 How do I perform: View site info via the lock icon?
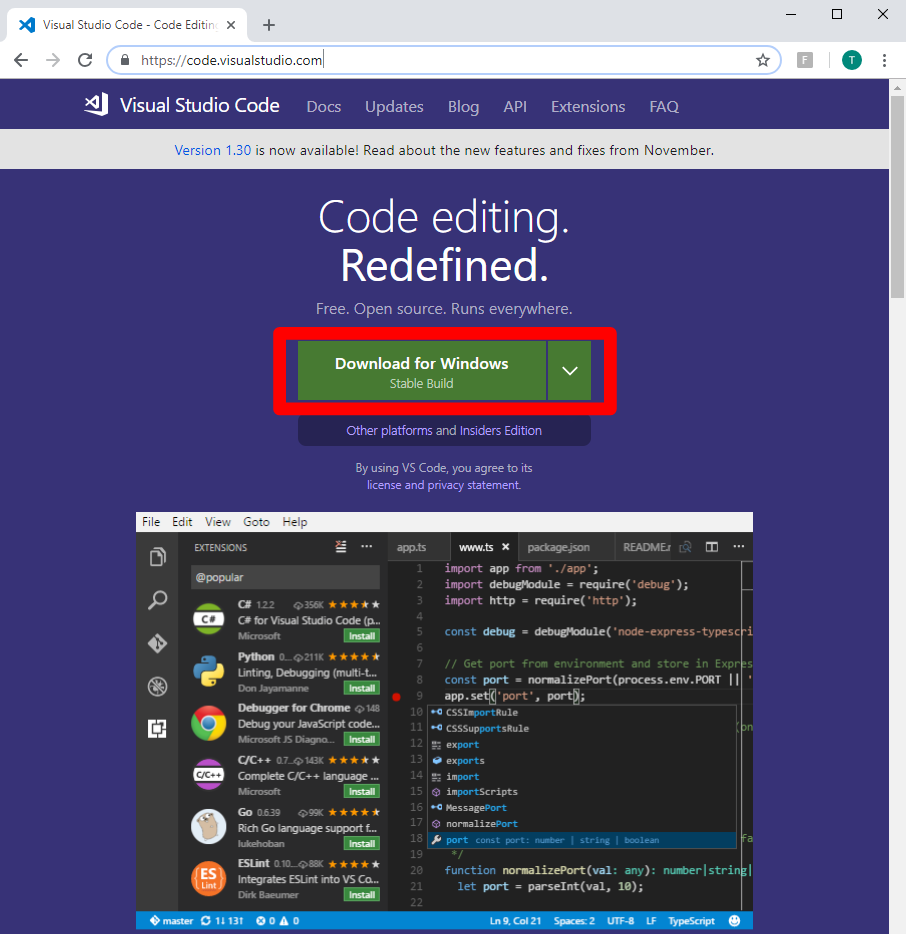pos(124,60)
